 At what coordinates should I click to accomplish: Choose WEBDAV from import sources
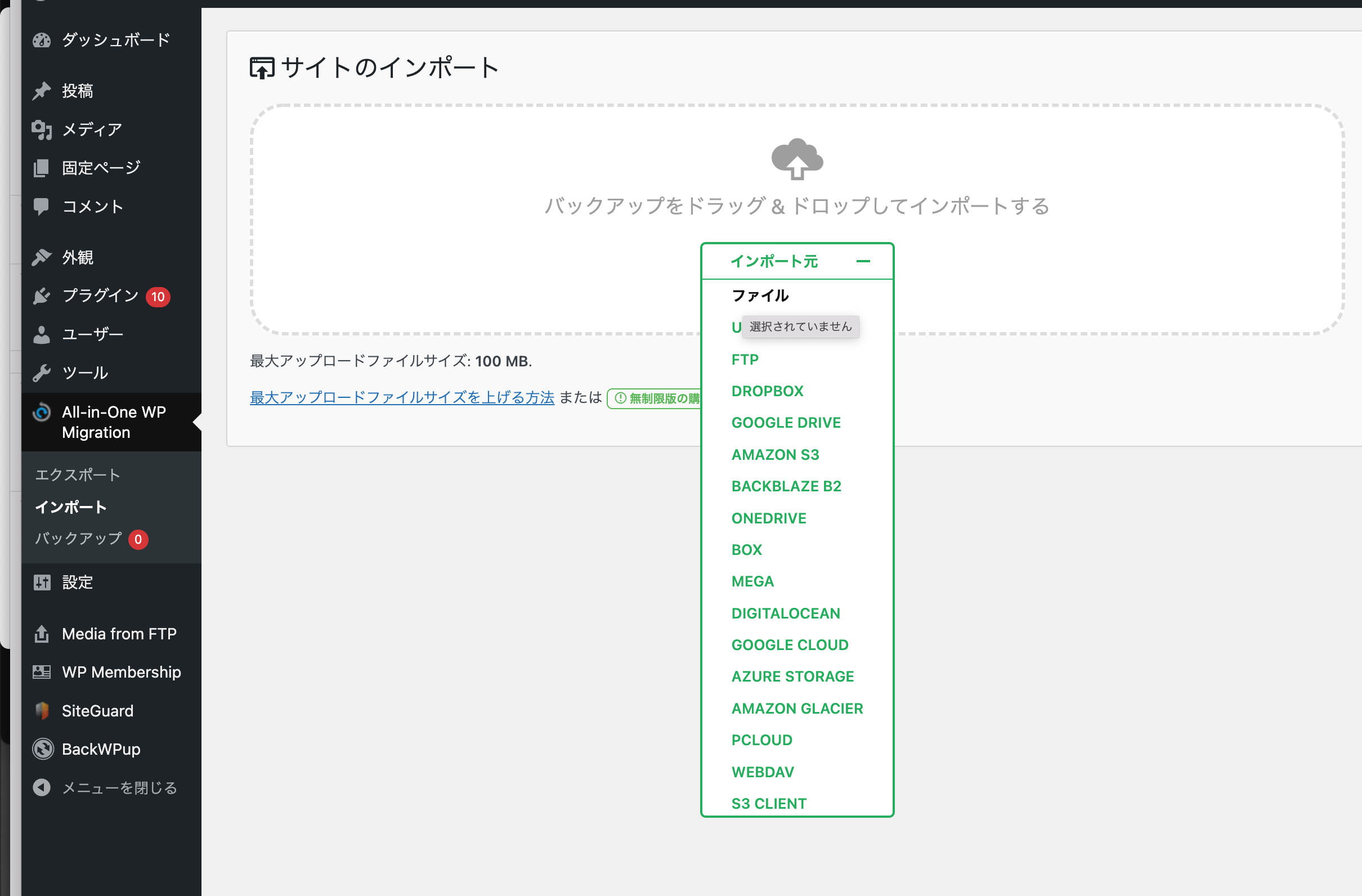763,771
